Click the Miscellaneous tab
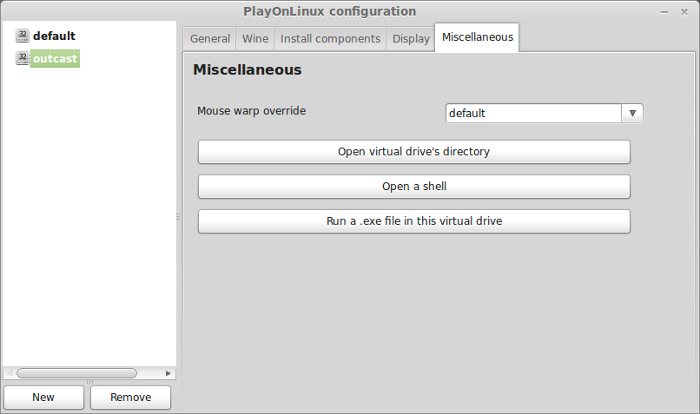 click(477, 38)
